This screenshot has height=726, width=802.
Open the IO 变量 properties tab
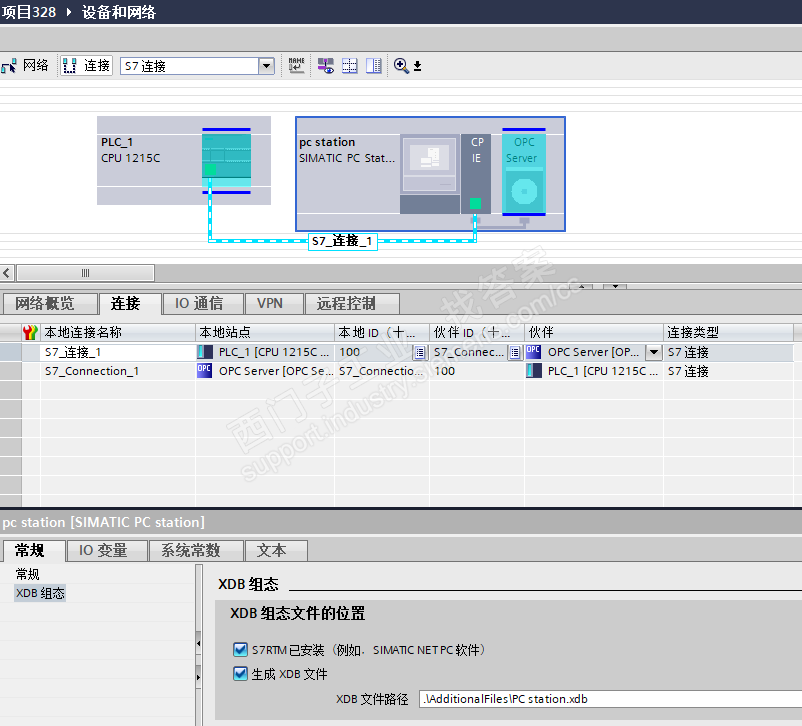107,551
